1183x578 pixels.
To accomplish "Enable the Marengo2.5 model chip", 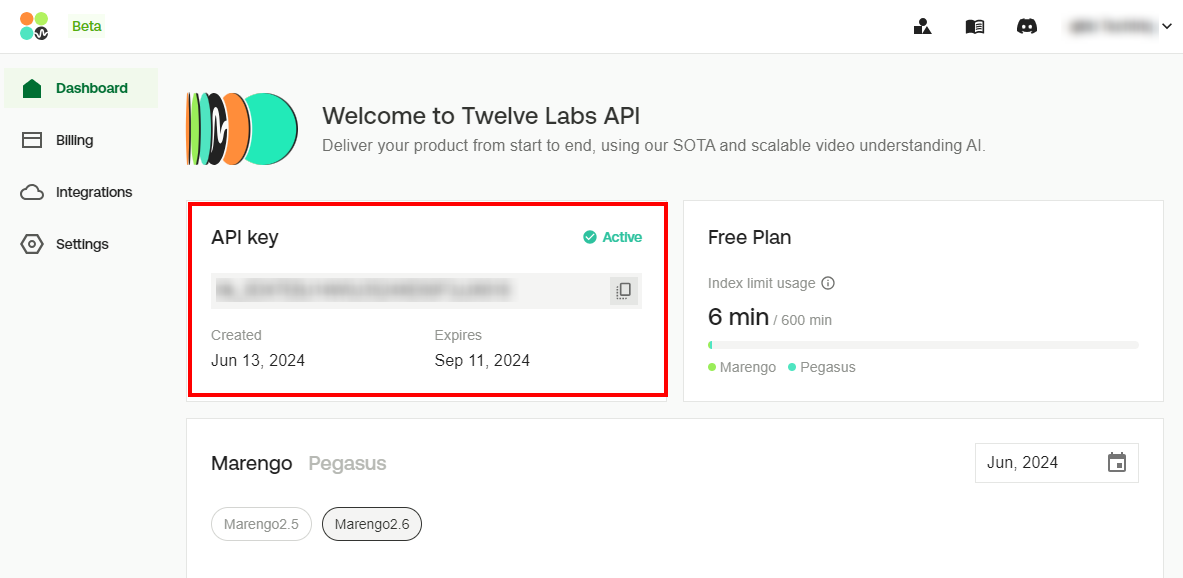I will point(261,523).
